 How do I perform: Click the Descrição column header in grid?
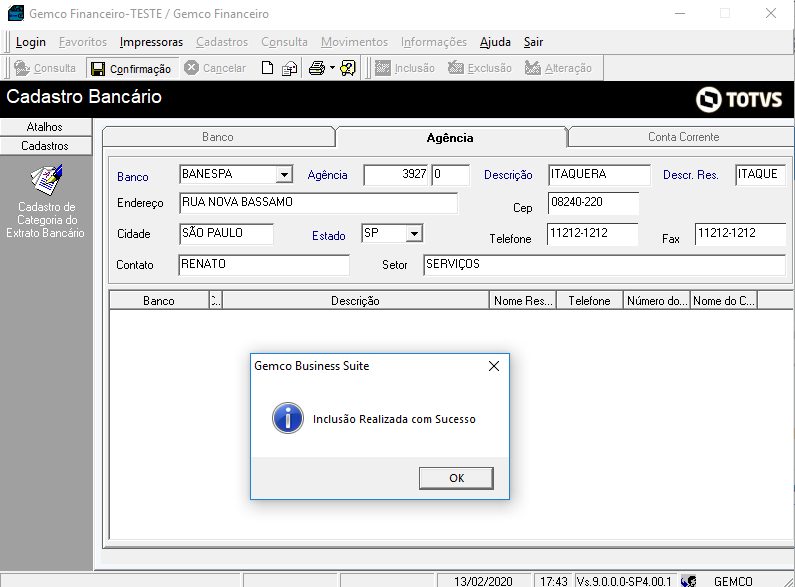355,301
